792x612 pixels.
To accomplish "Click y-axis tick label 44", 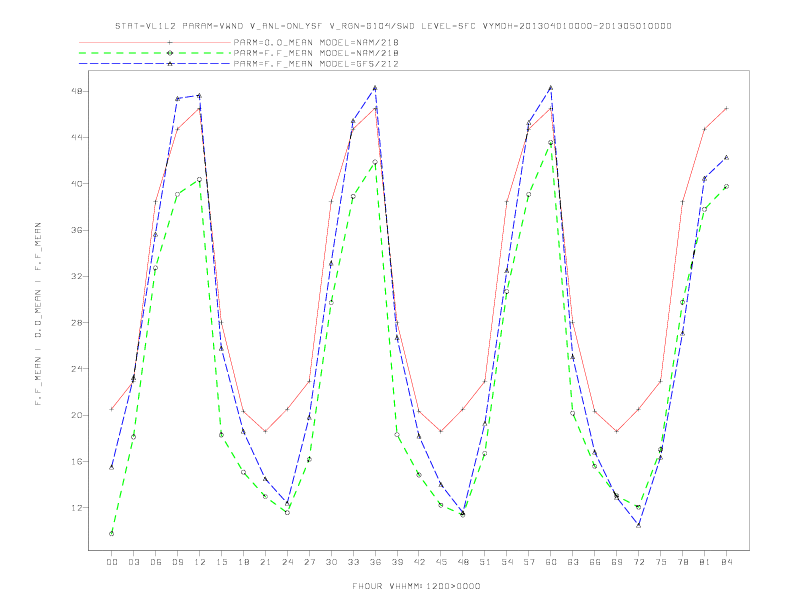I will pyautogui.click(x=77, y=137).
